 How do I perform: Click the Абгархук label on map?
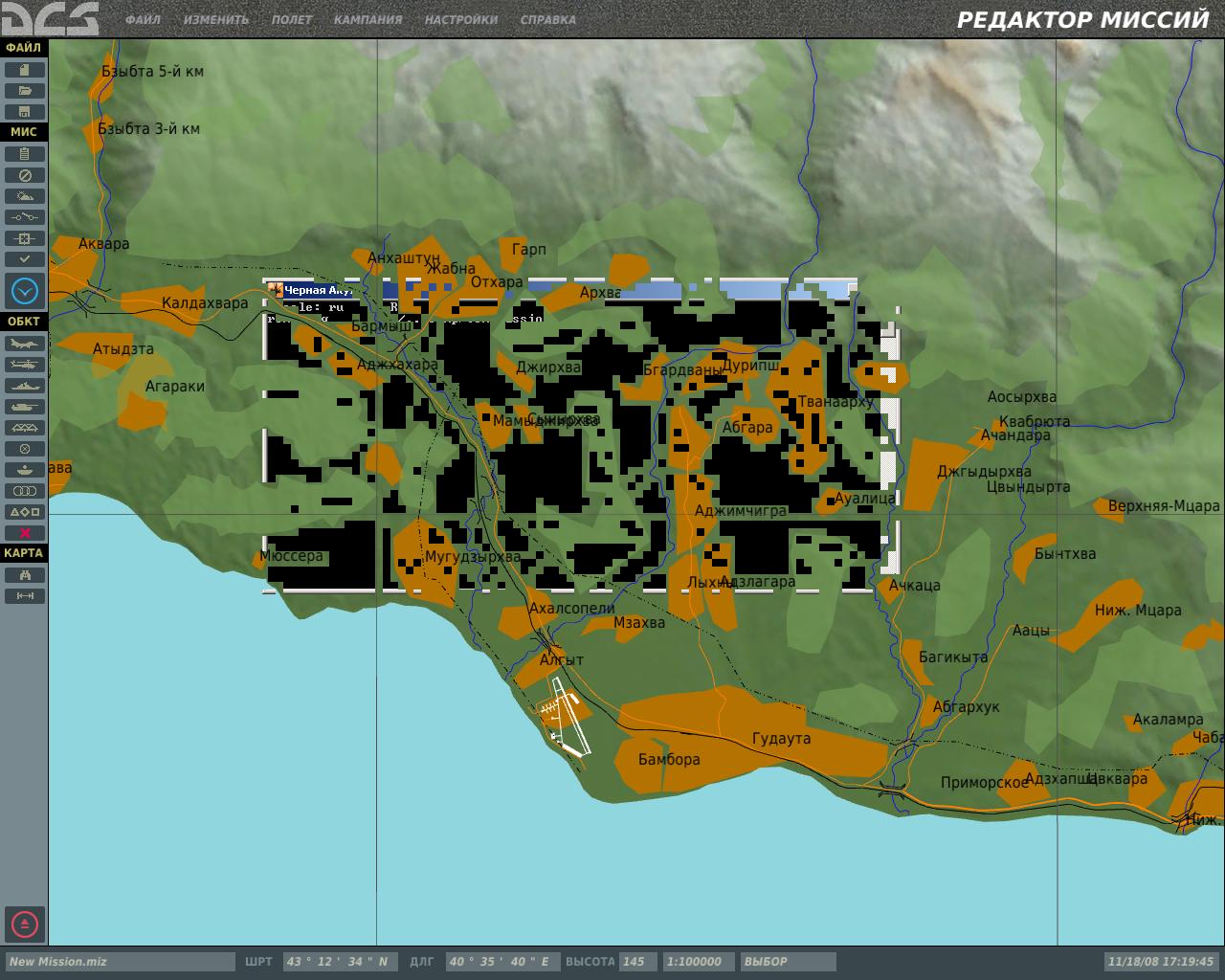966,707
